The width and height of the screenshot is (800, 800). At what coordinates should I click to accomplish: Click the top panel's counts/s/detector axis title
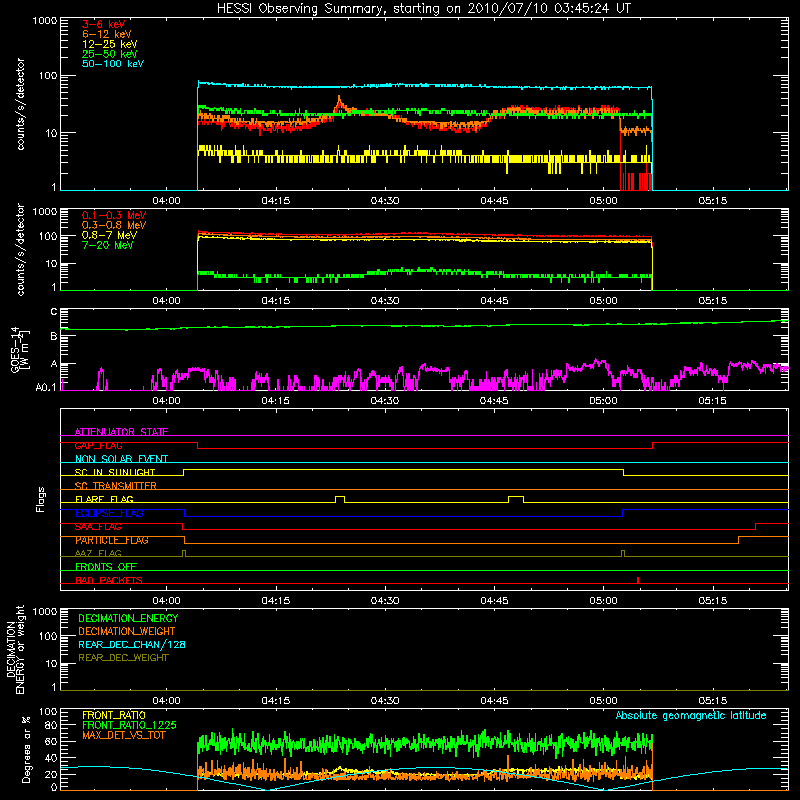(20, 104)
